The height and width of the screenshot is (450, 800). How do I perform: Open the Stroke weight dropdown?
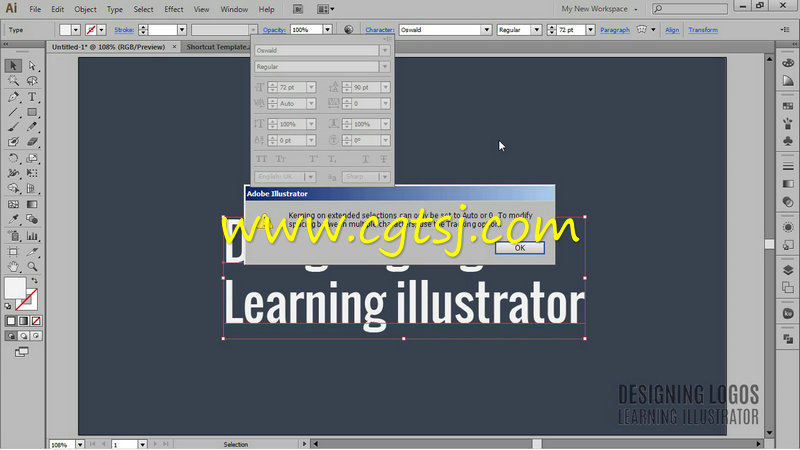(182, 30)
